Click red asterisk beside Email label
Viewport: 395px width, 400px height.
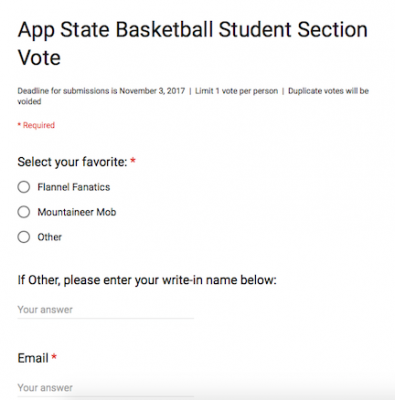[54, 357]
